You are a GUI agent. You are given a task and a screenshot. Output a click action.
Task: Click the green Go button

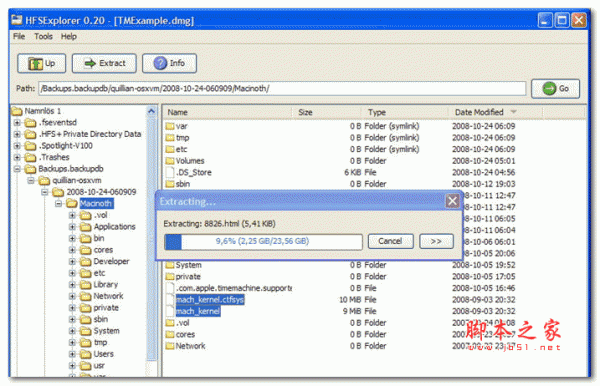pyautogui.click(x=555, y=89)
